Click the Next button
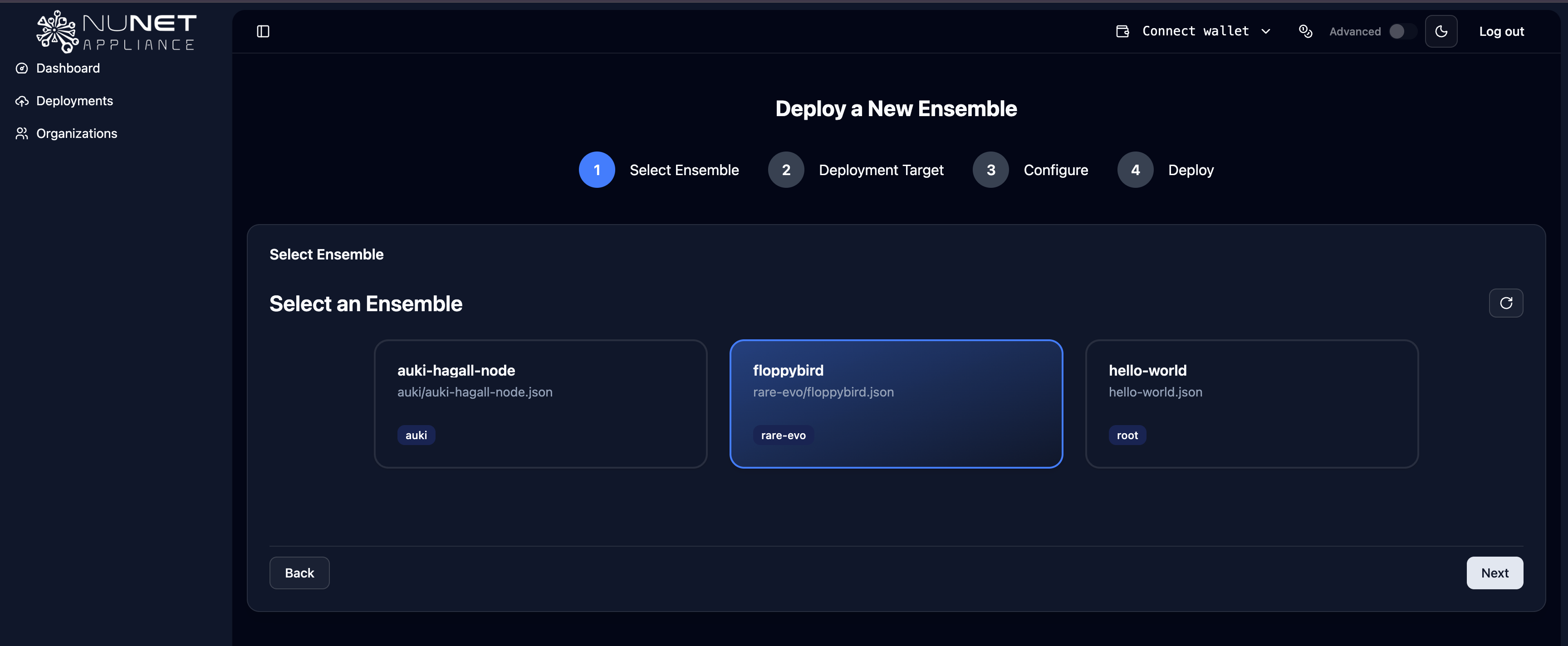This screenshot has height=646, width=1568. pyautogui.click(x=1495, y=573)
